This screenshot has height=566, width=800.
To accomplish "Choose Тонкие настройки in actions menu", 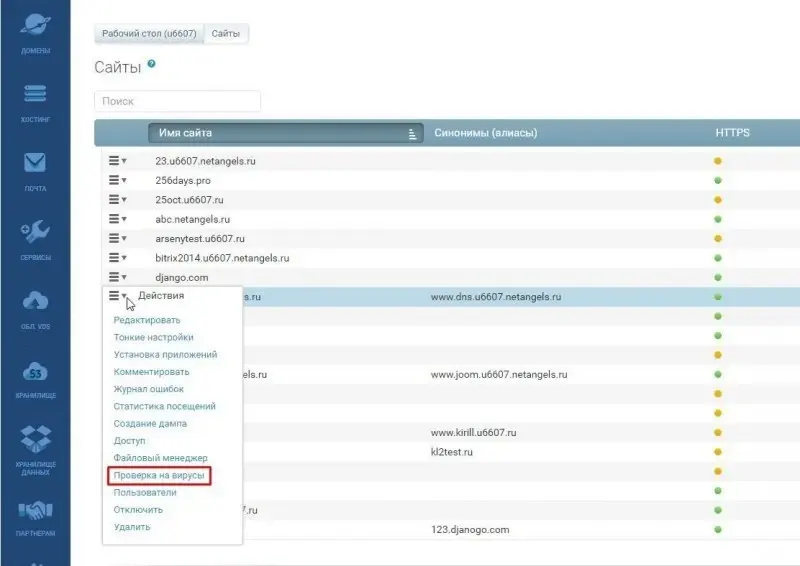I will [153, 337].
